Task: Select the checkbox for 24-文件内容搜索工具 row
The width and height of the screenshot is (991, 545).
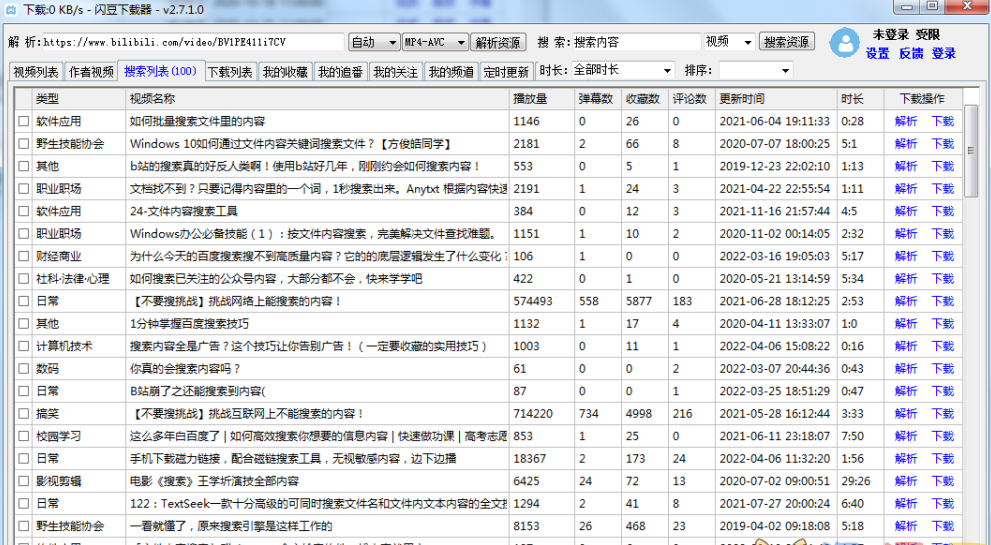Action: pyautogui.click(x=23, y=211)
